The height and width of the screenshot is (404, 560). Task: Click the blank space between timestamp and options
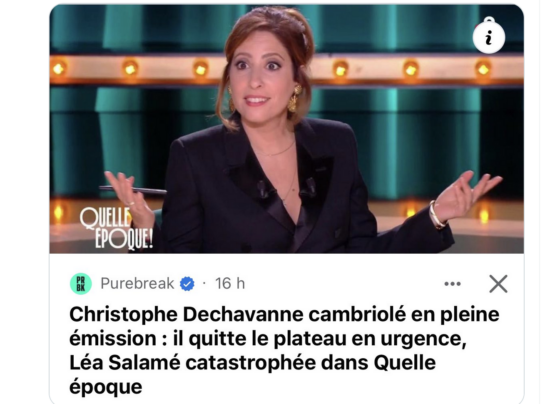344,284
